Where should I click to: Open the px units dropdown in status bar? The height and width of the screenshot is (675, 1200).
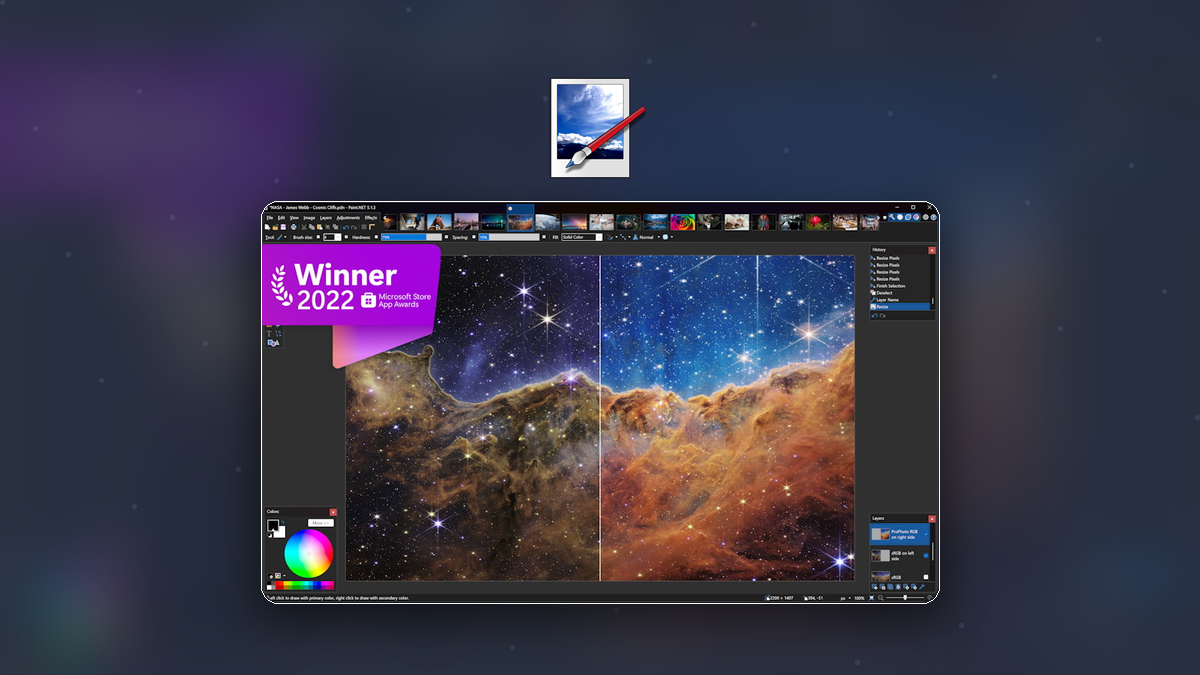point(845,598)
